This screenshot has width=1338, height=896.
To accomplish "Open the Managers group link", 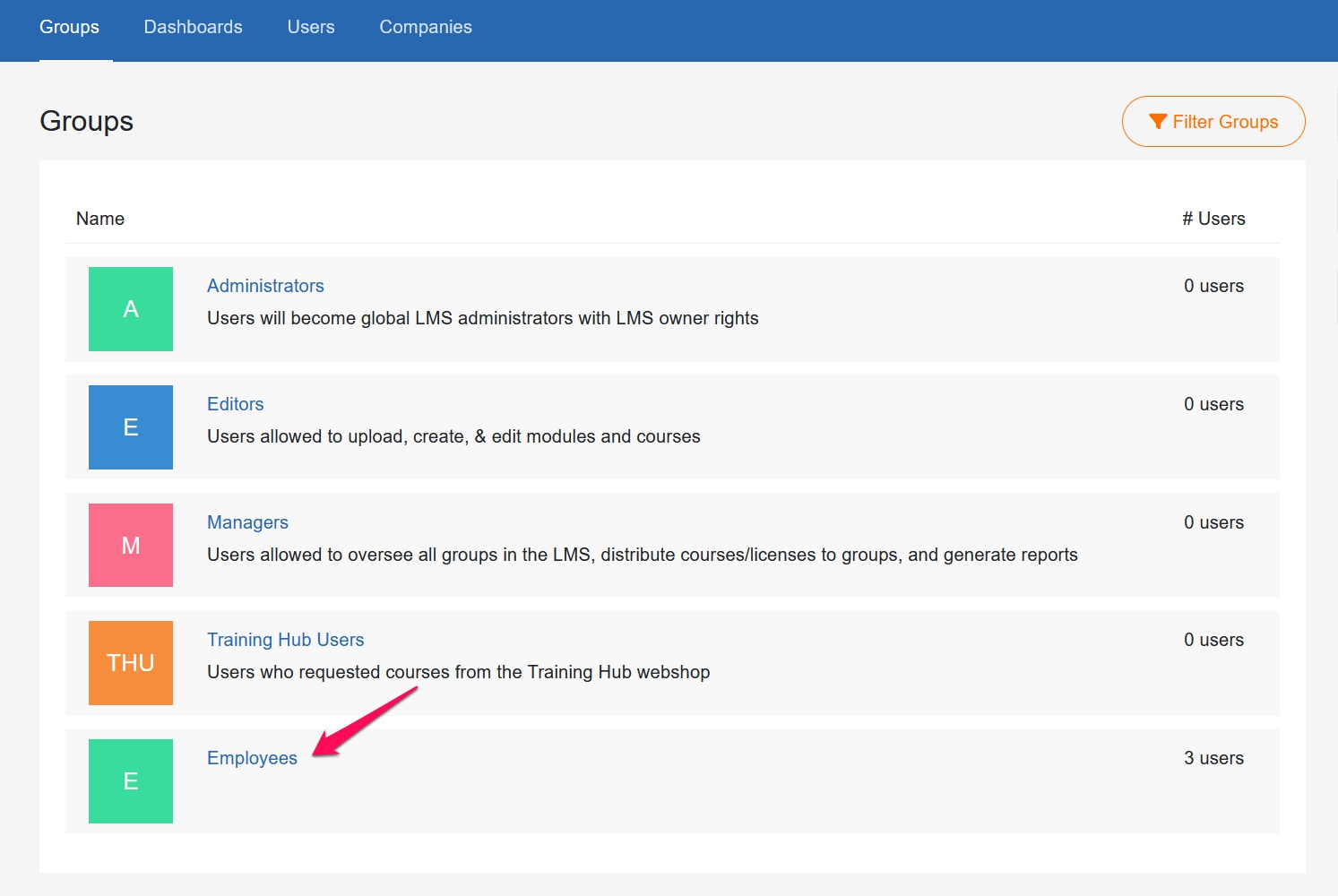I will tap(247, 522).
